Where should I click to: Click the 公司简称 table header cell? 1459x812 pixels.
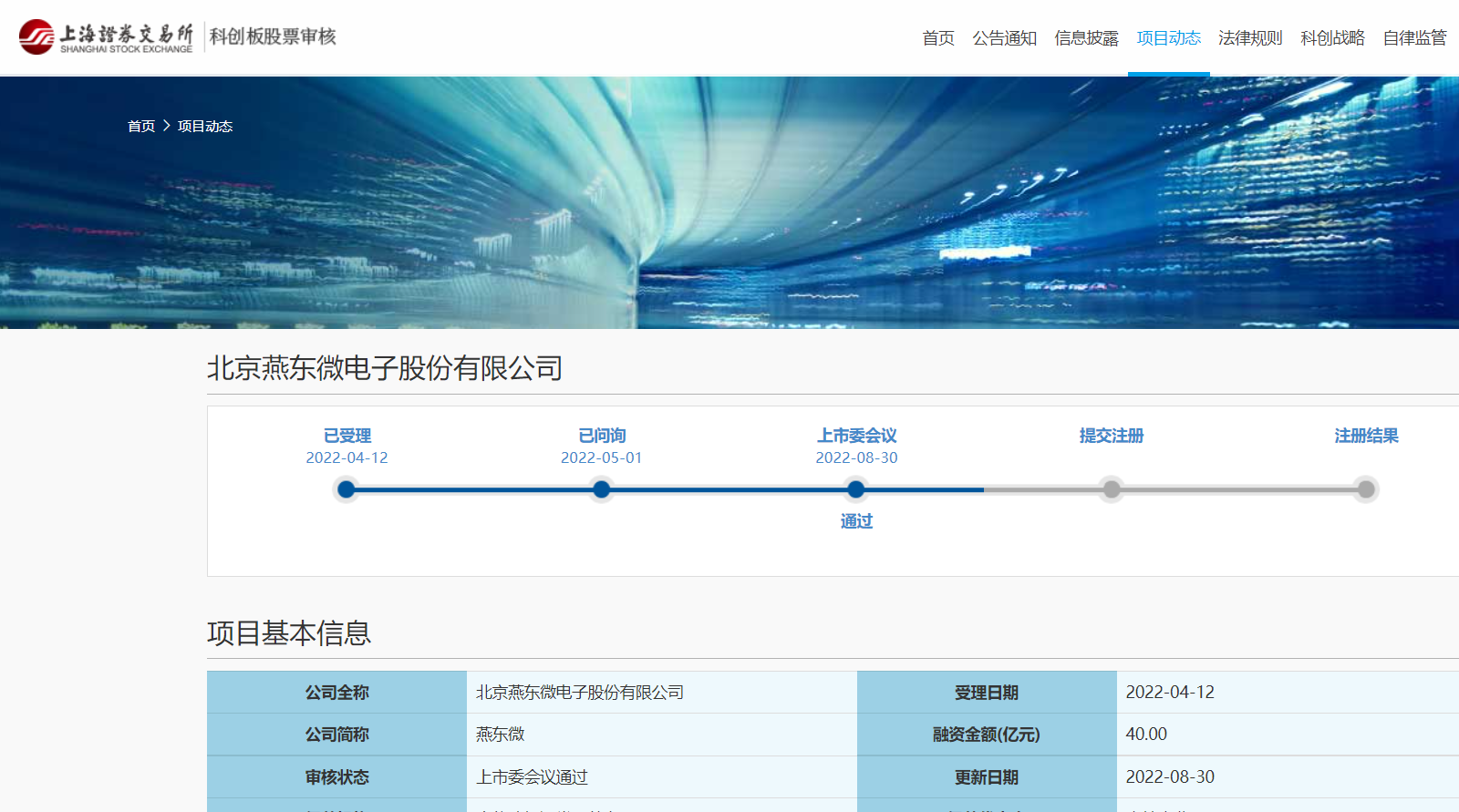pos(336,735)
